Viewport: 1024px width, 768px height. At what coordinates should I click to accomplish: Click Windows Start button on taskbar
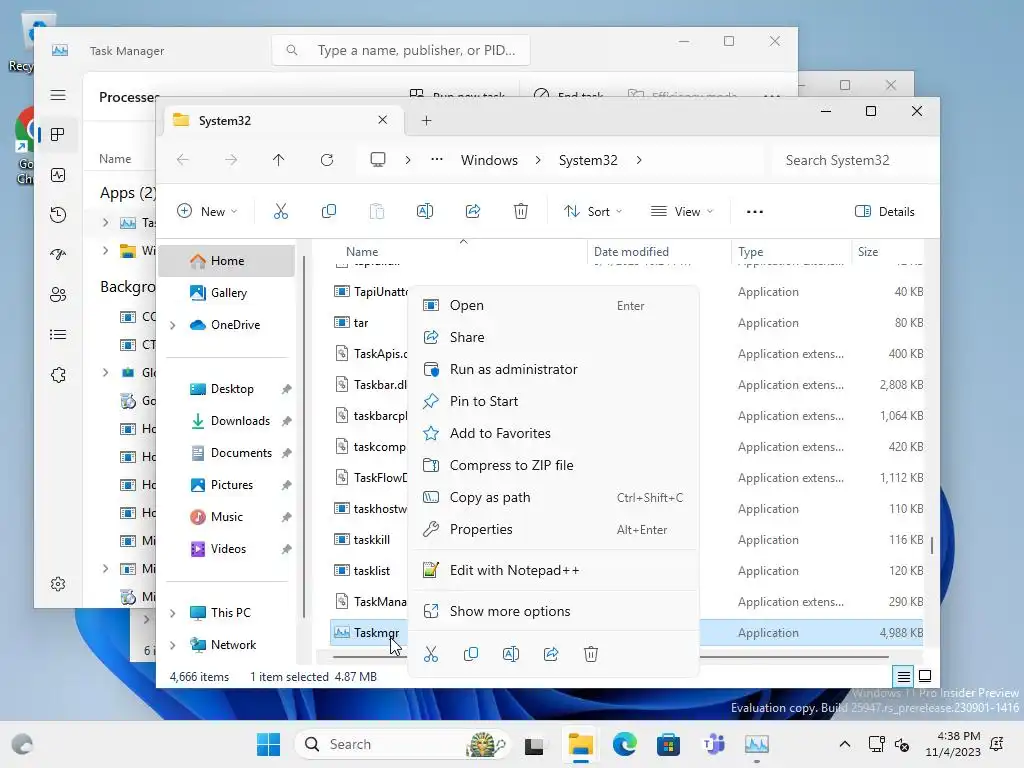[x=268, y=744]
